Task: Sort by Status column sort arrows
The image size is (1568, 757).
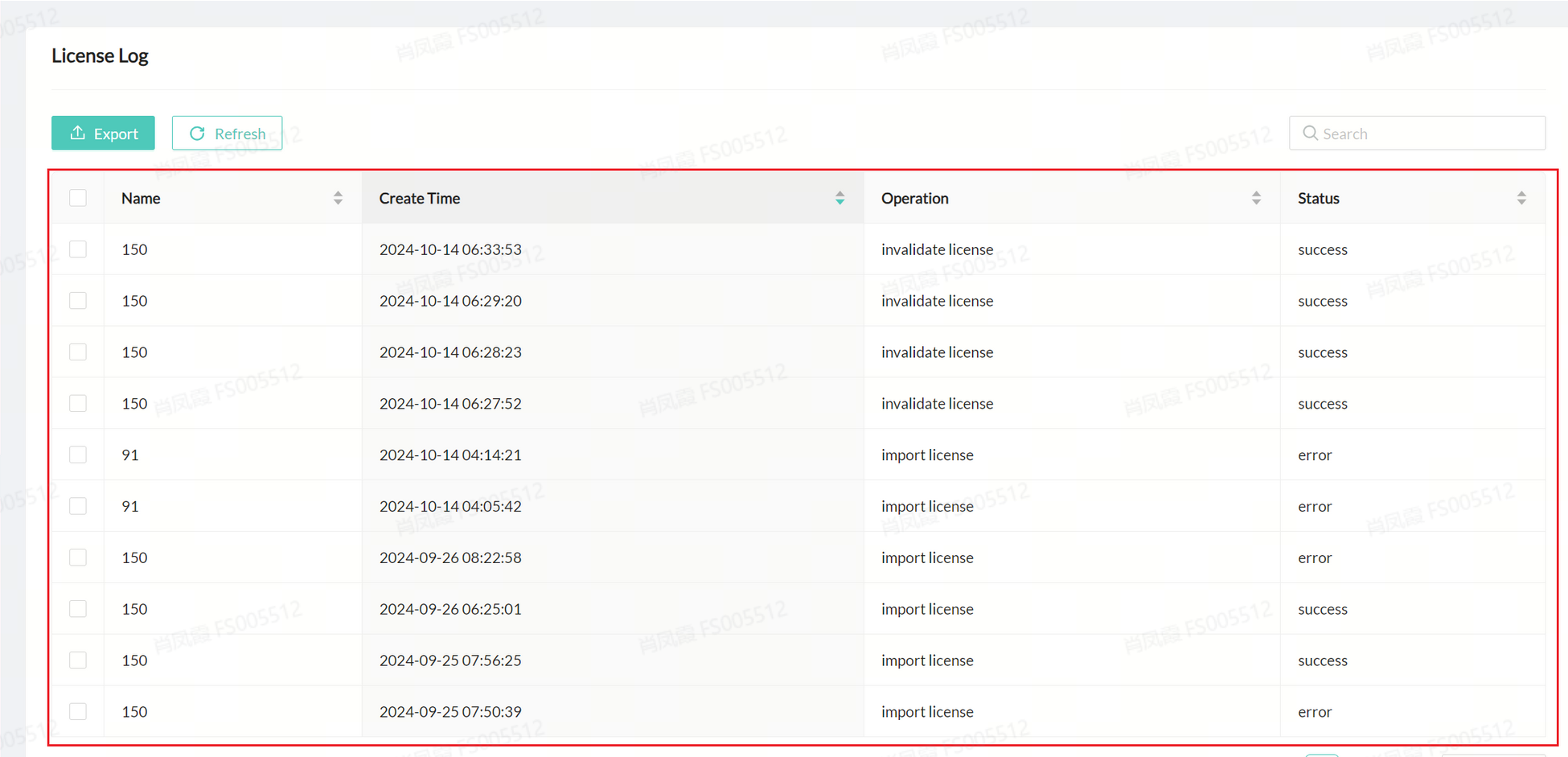Action: [x=1521, y=198]
